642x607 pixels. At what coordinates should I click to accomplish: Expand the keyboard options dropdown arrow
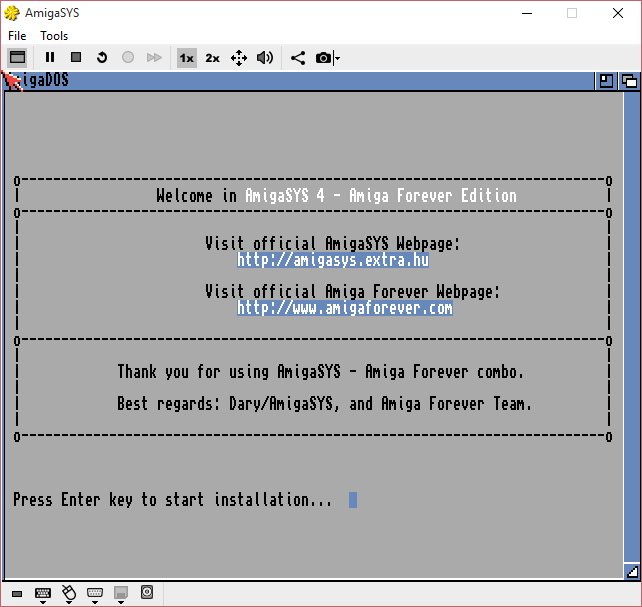coord(43,602)
